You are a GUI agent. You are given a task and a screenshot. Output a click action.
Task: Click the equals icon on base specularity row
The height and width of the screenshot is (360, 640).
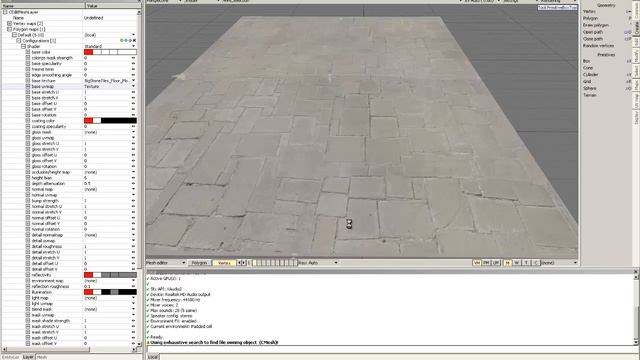coord(133,64)
